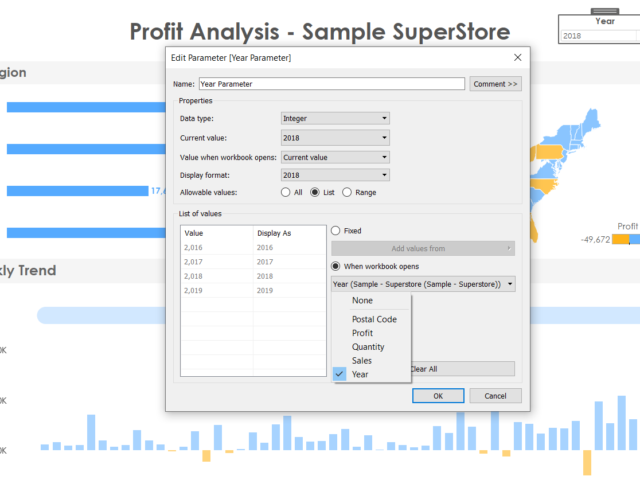
Task: Open the Current value dropdown
Action: click(335, 138)
